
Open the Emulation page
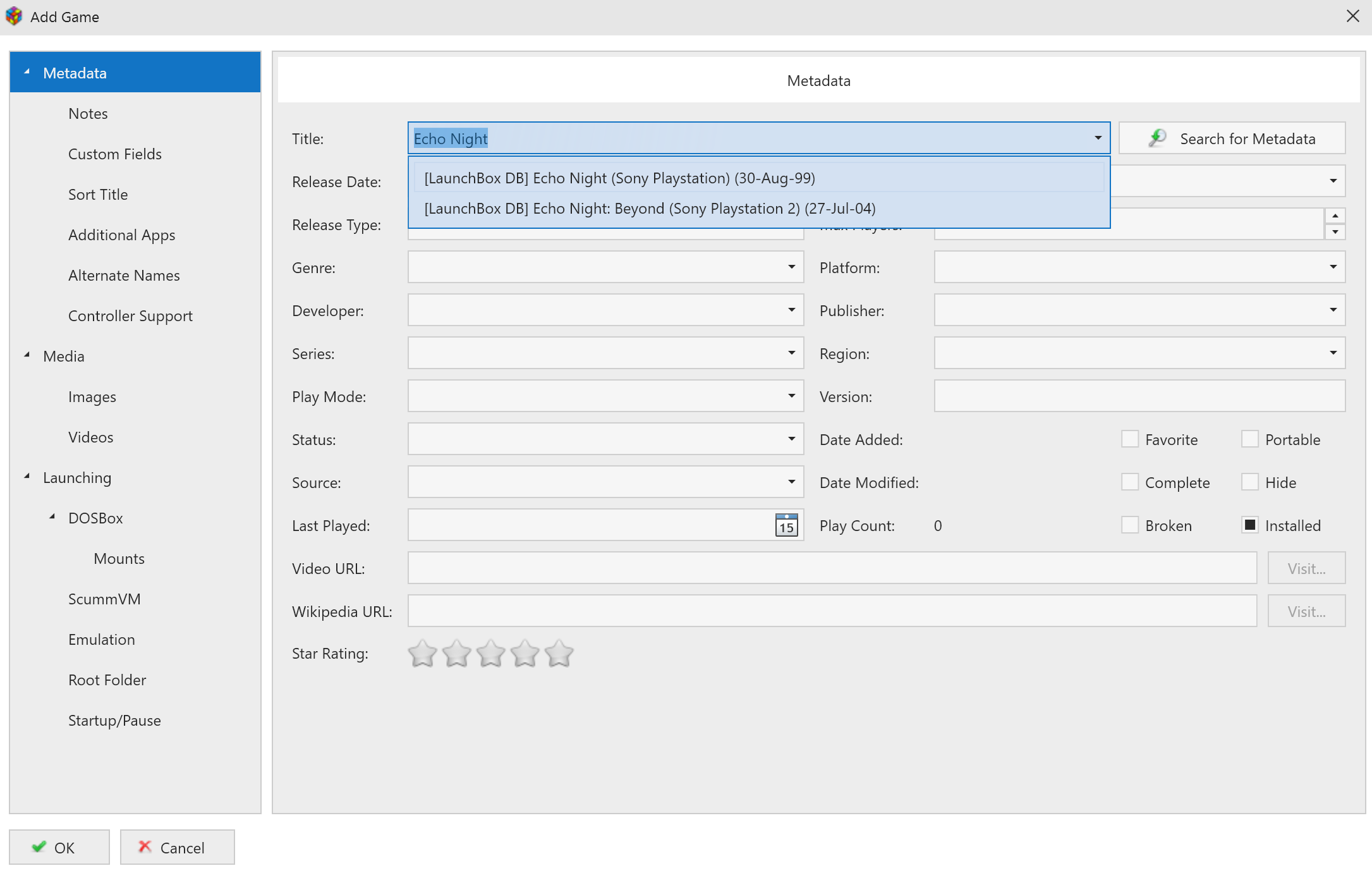tap(102, 639)
